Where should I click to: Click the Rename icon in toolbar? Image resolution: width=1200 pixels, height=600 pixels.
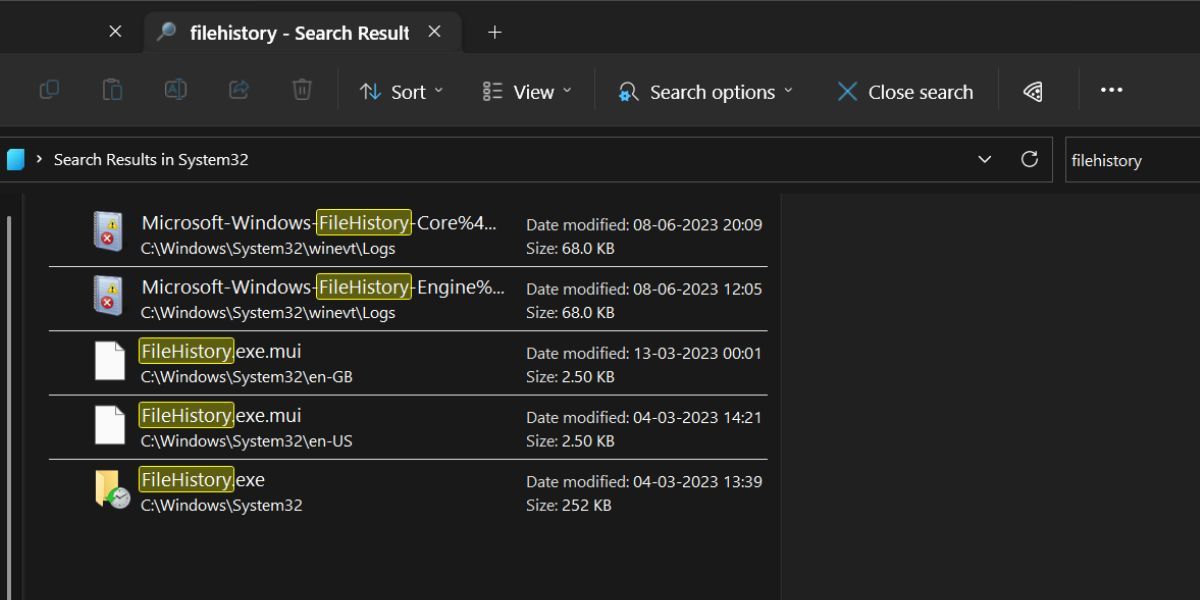(175, 91)
